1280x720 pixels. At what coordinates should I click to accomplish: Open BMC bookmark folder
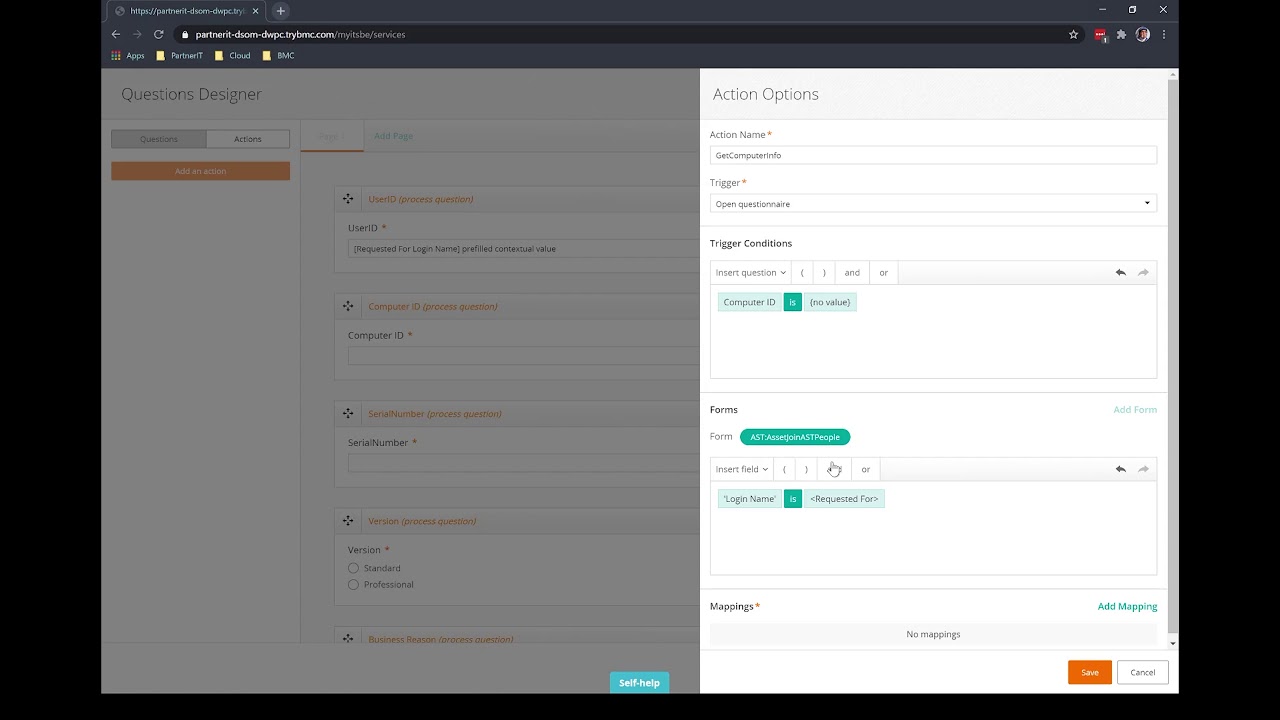click(279, 56)
